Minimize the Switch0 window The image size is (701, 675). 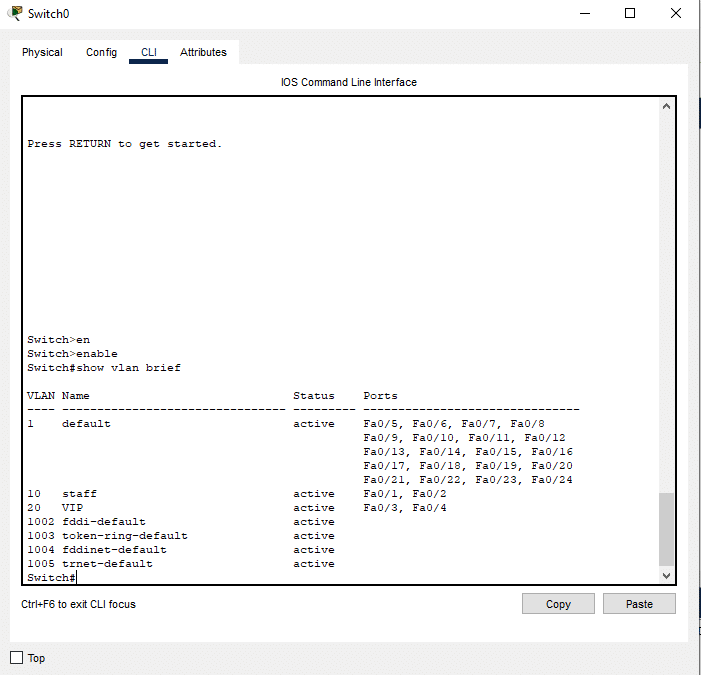(585, 13)
